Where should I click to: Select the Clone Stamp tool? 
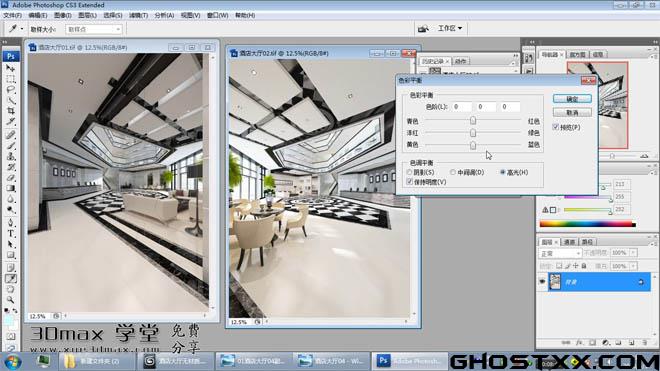click(11, 156)
